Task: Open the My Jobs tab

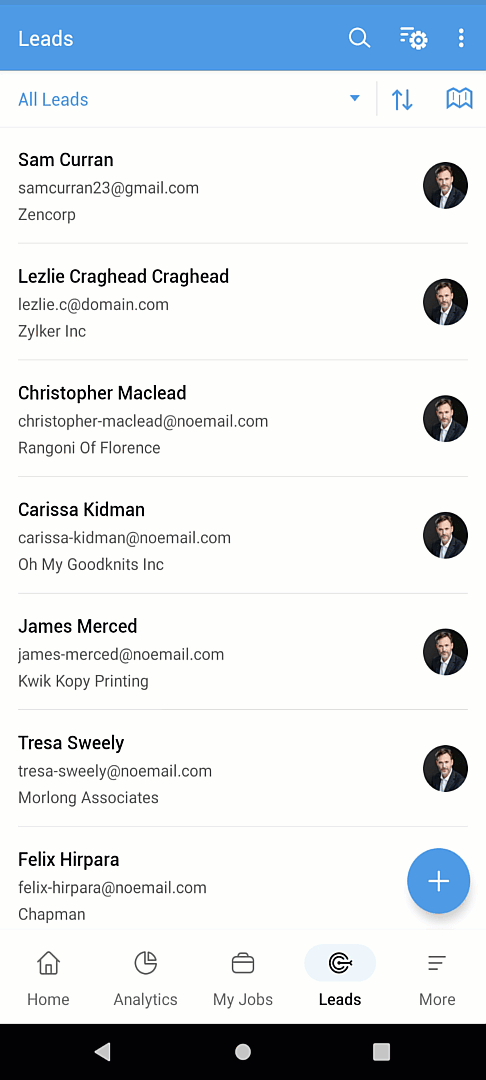Action: coord(242,977)
